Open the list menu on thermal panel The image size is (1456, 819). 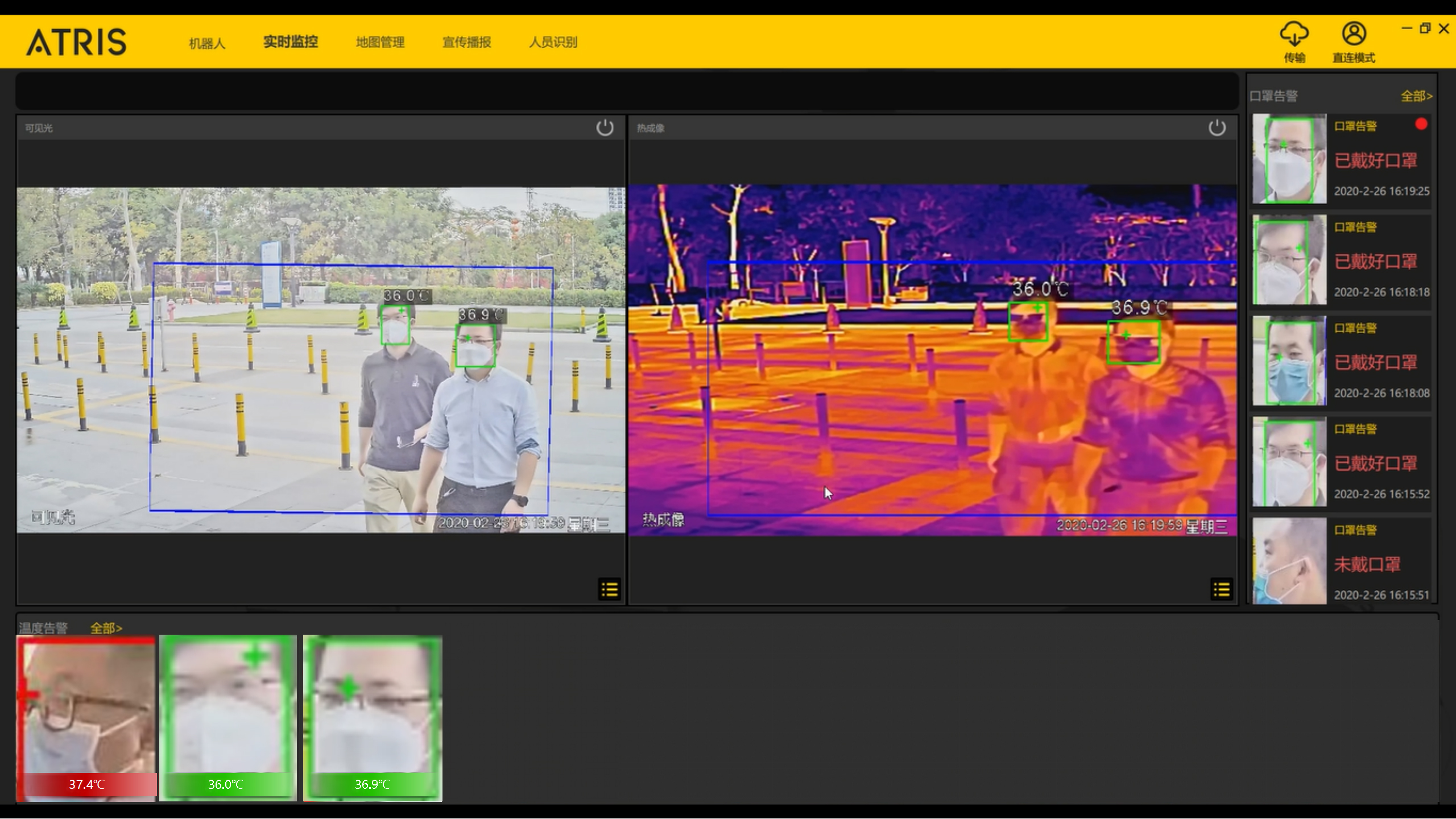pos(1221,589)
